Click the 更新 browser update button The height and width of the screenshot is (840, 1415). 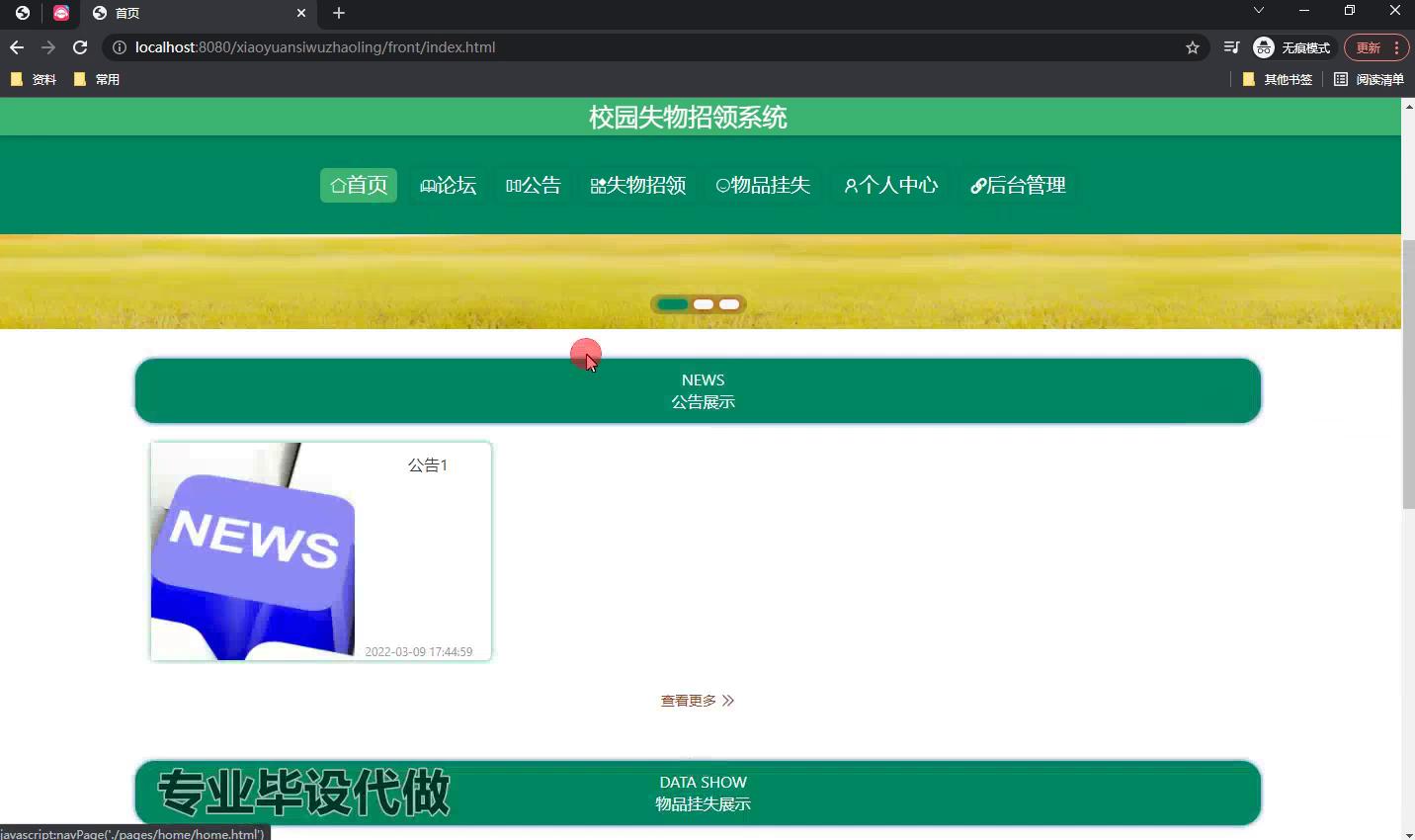pos(1368,47)
